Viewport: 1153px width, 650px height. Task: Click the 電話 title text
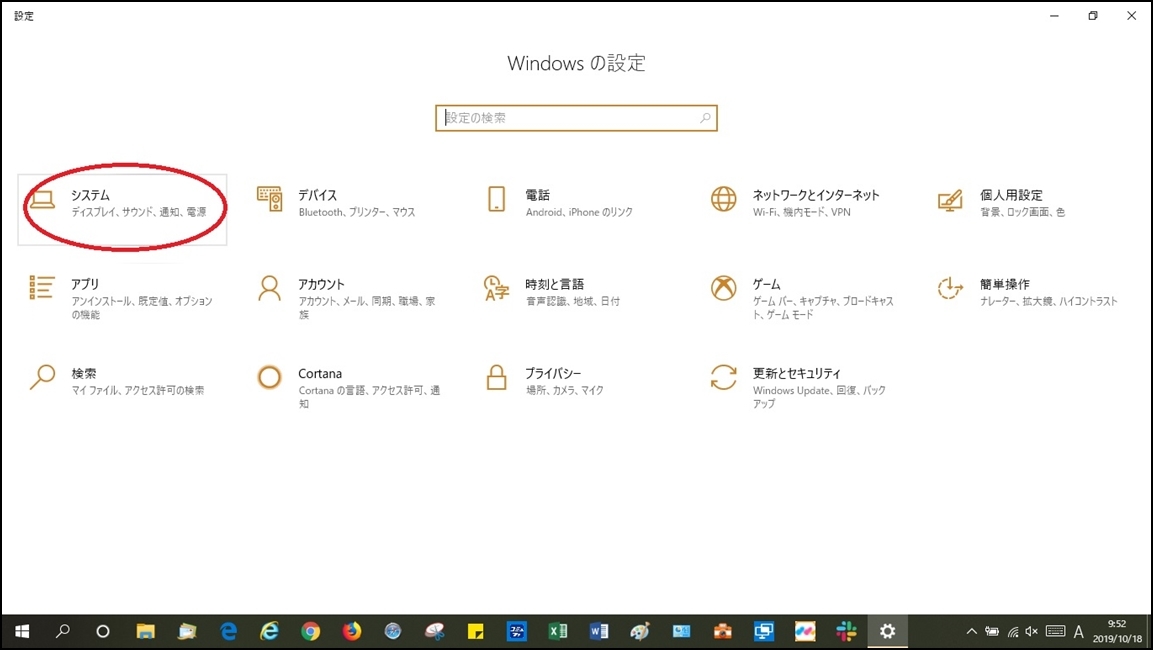tap(538, 195)
